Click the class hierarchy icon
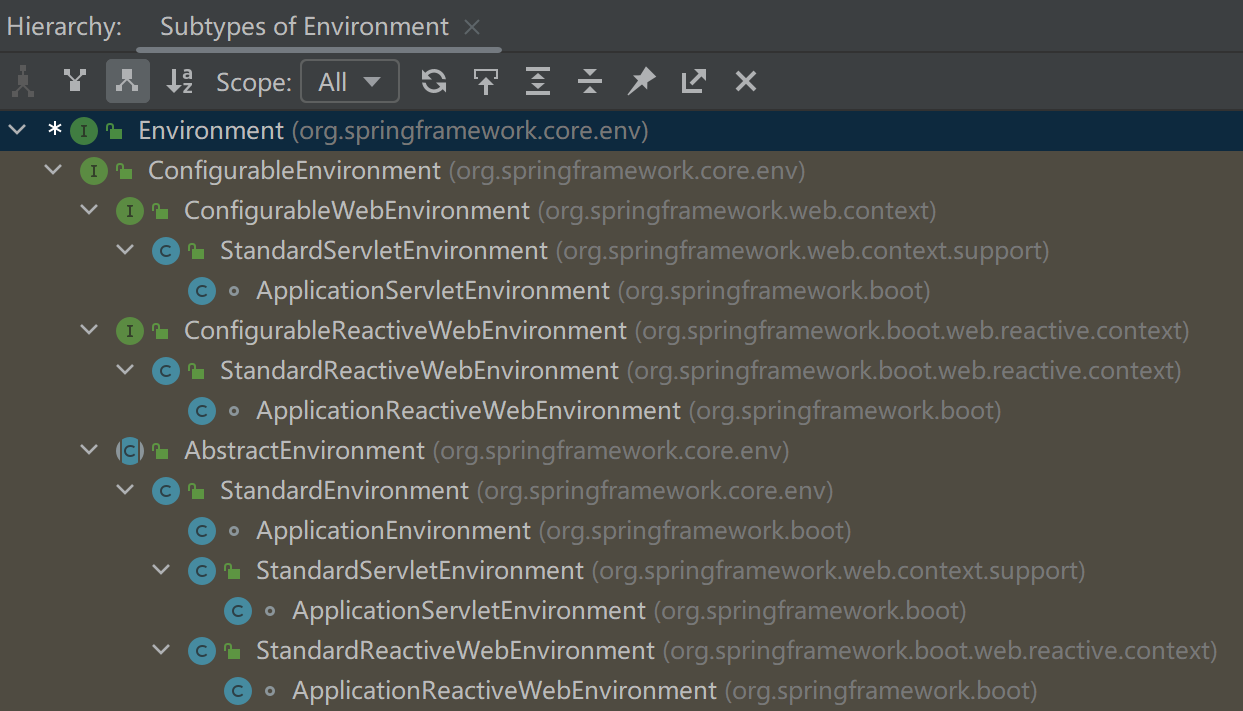This screenshot has width=1243, height=711. [x=23, y=81]
